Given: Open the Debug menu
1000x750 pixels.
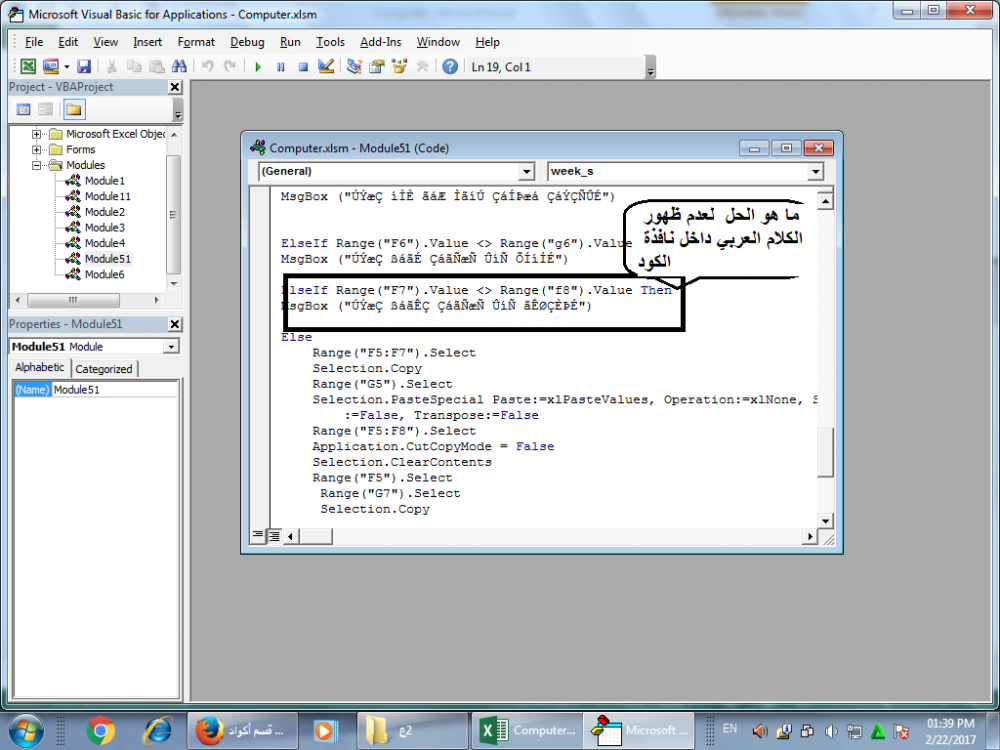Looking at the screenshot, I should pyautogui.click(x=247, y=42).
